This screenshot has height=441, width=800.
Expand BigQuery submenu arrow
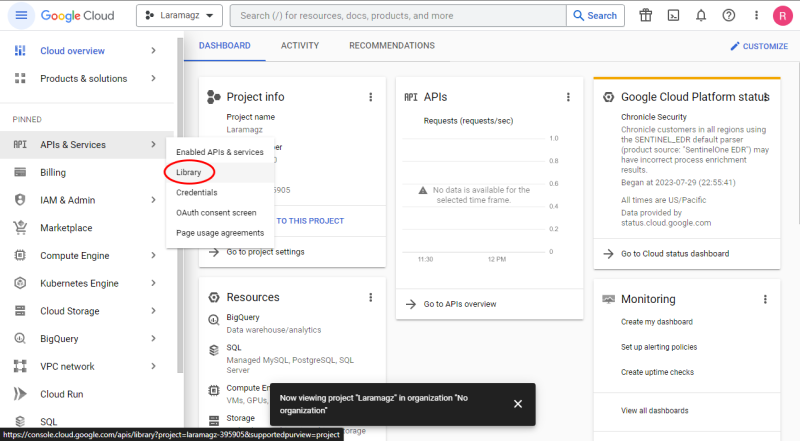coord(154,338)
